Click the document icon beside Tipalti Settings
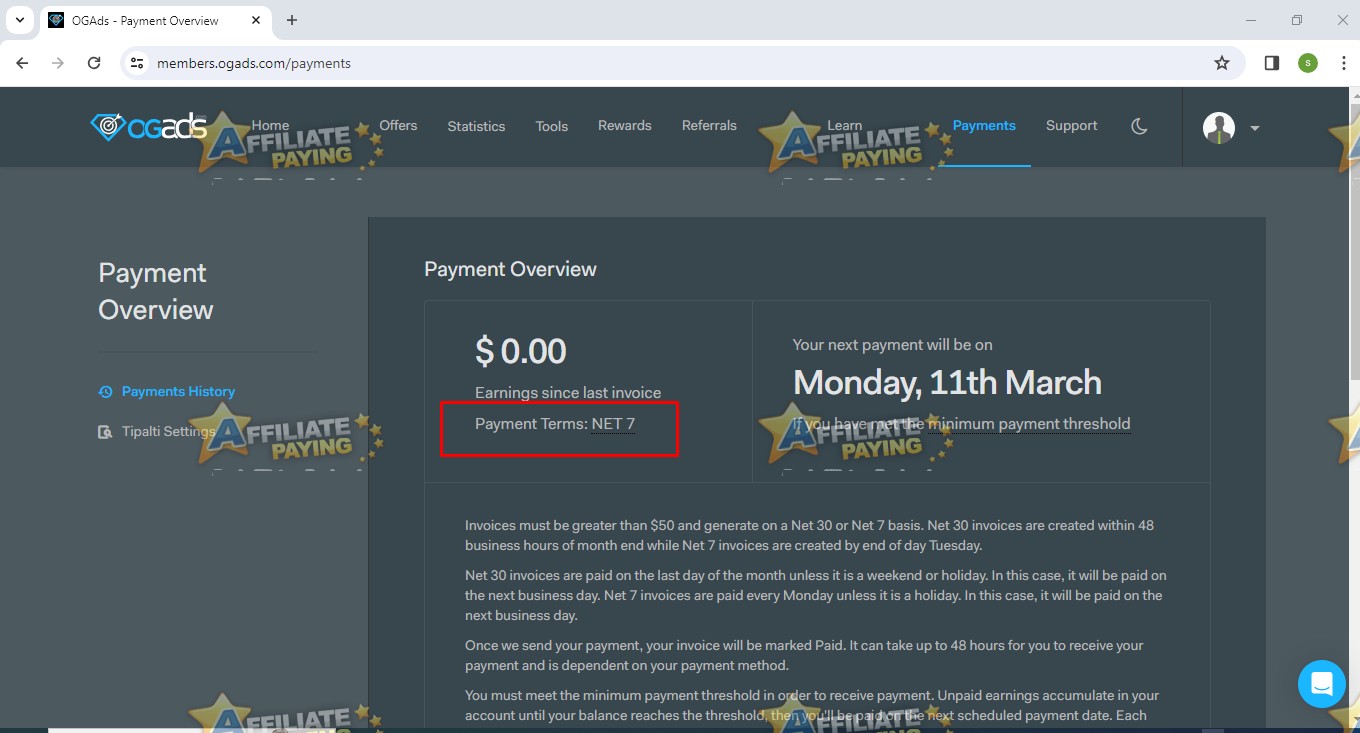The height and width of the screenshot is (733, 1360). point(105,431)
